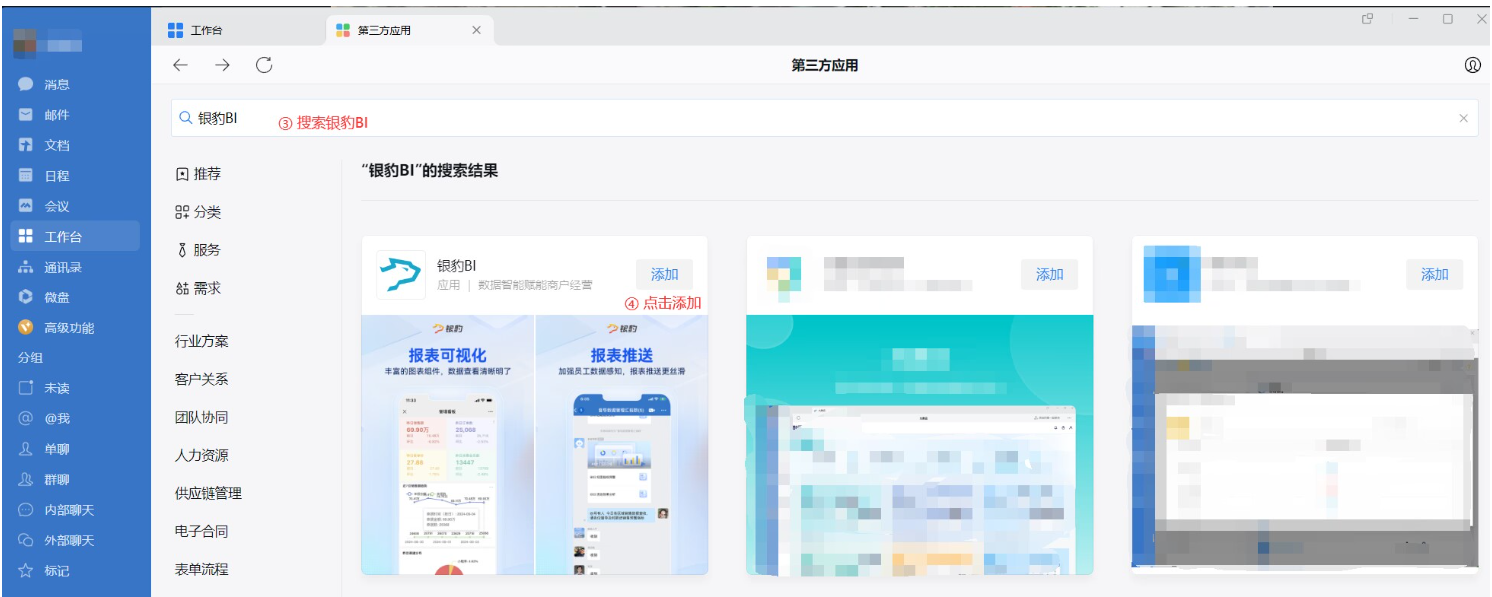Add the 银豹BI app
1492x597 pixels.
pos(664,271)
